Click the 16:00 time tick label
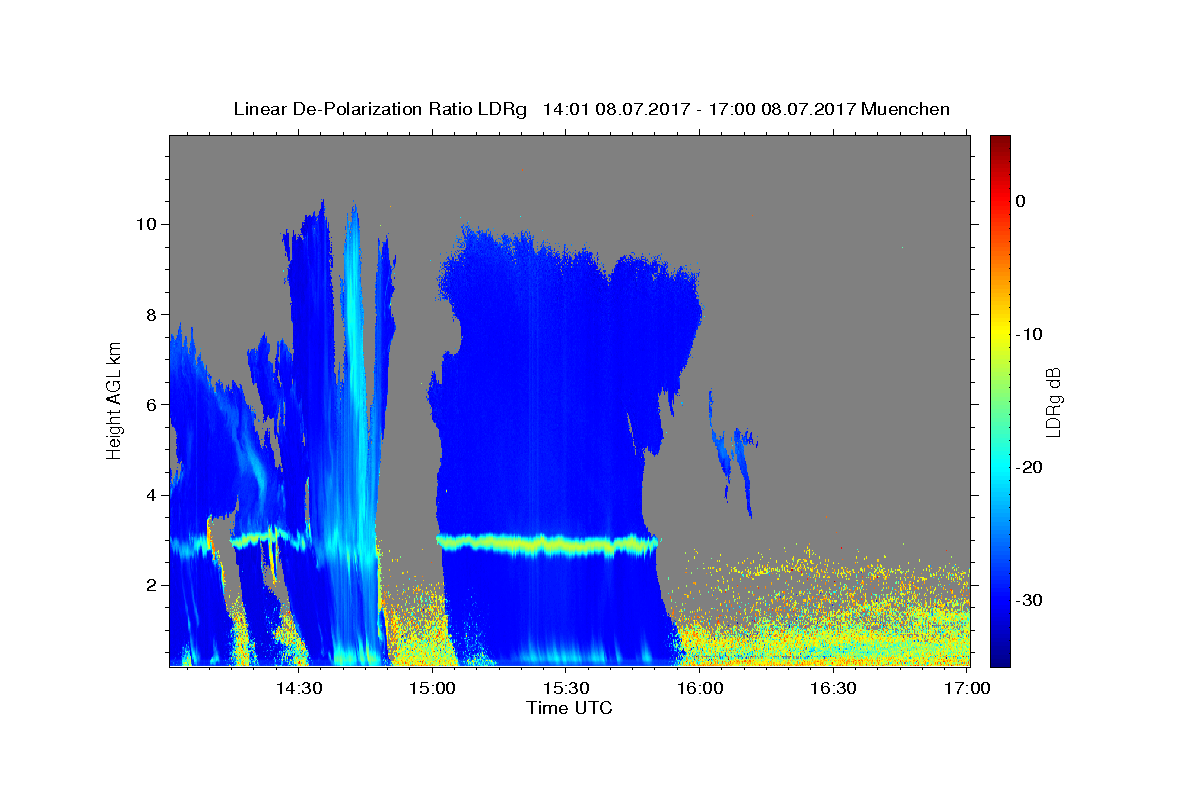The image size is (1200, 800). (699, 689)
